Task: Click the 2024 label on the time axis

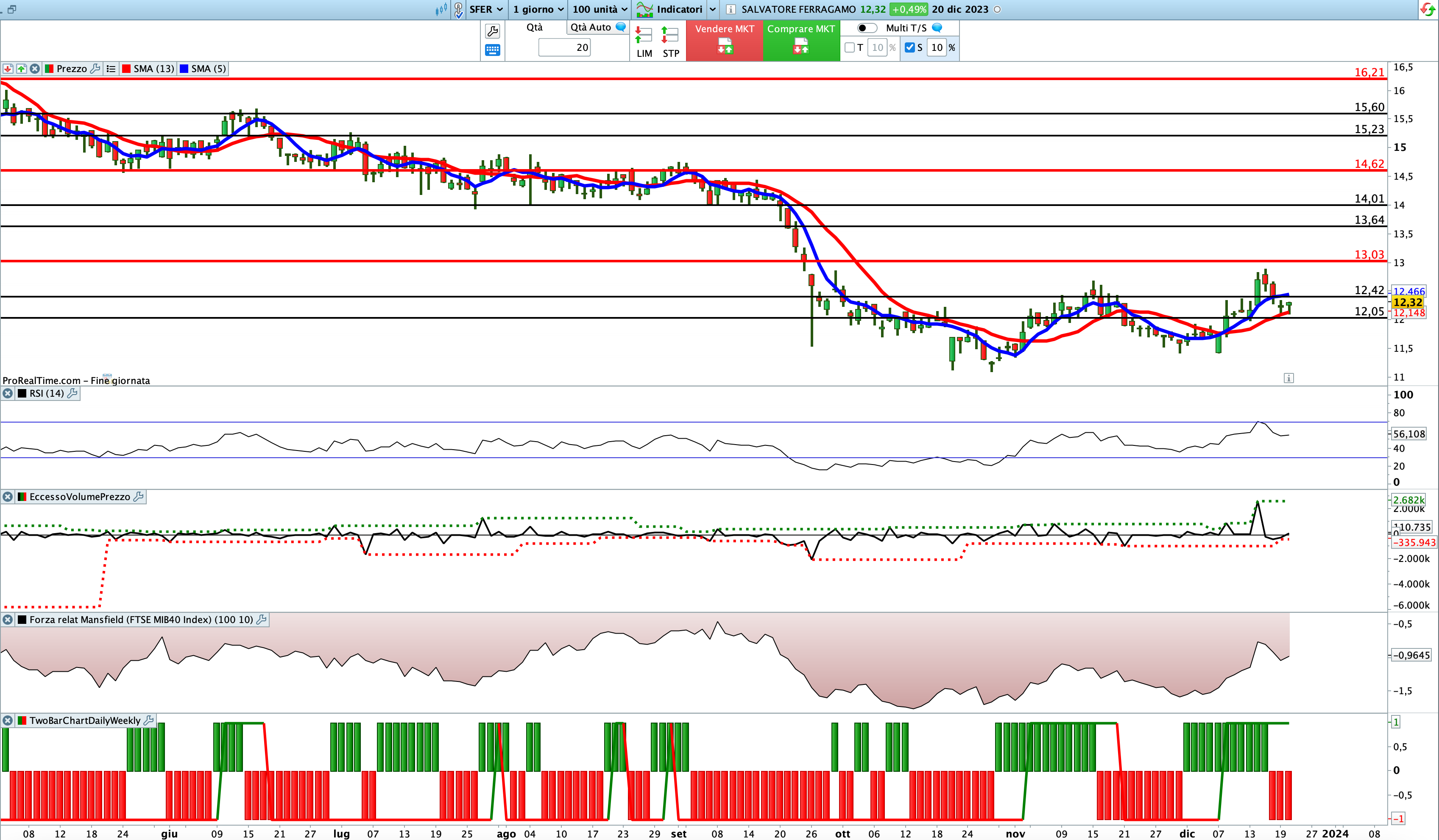Action: pos(1336,834)
